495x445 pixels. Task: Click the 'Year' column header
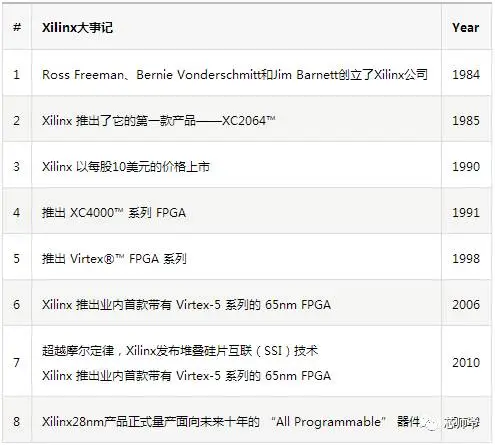point(466,27)
